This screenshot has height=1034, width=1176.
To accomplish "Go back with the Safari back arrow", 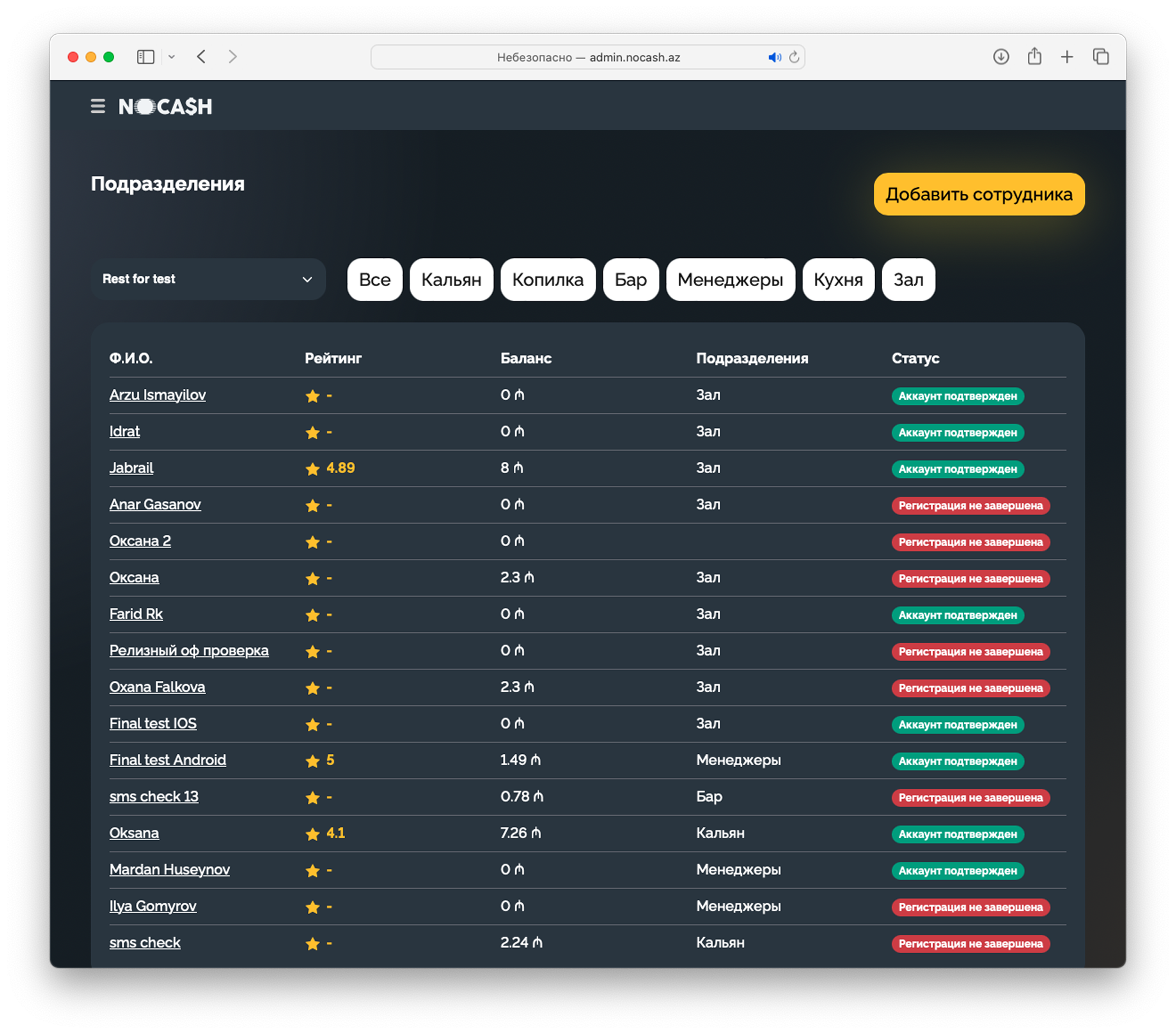I will click(x=201, y=57).
